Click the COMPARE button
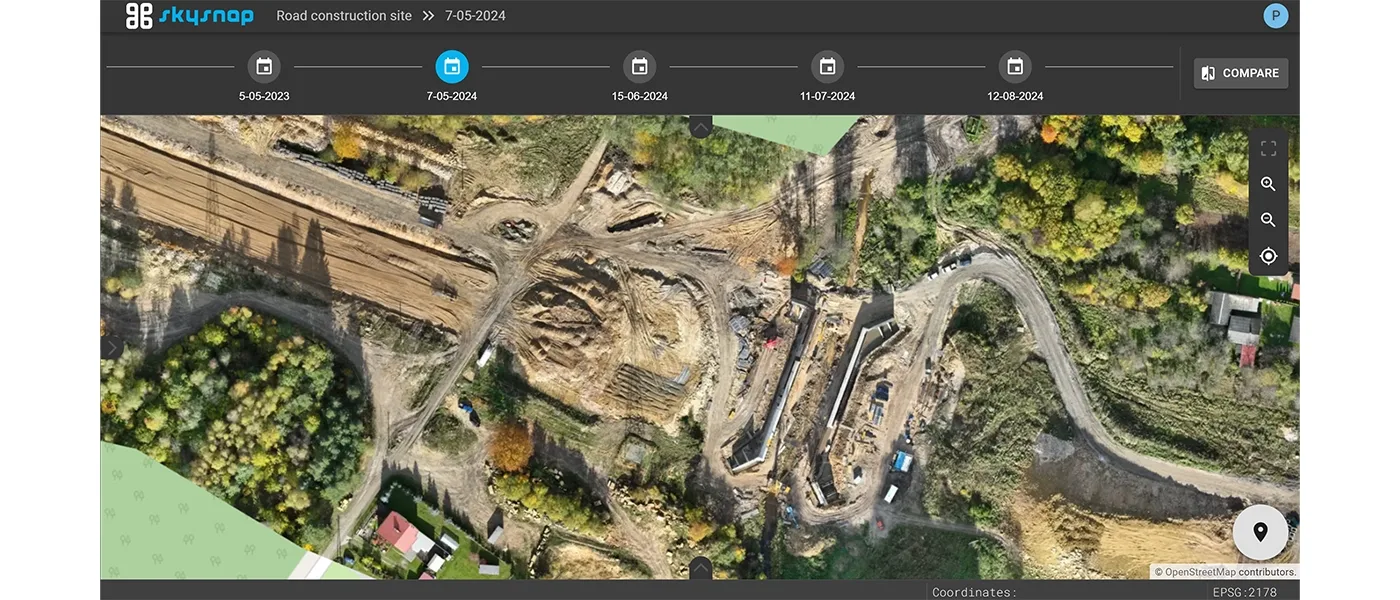1400x600 pixels. (1240, 73)
